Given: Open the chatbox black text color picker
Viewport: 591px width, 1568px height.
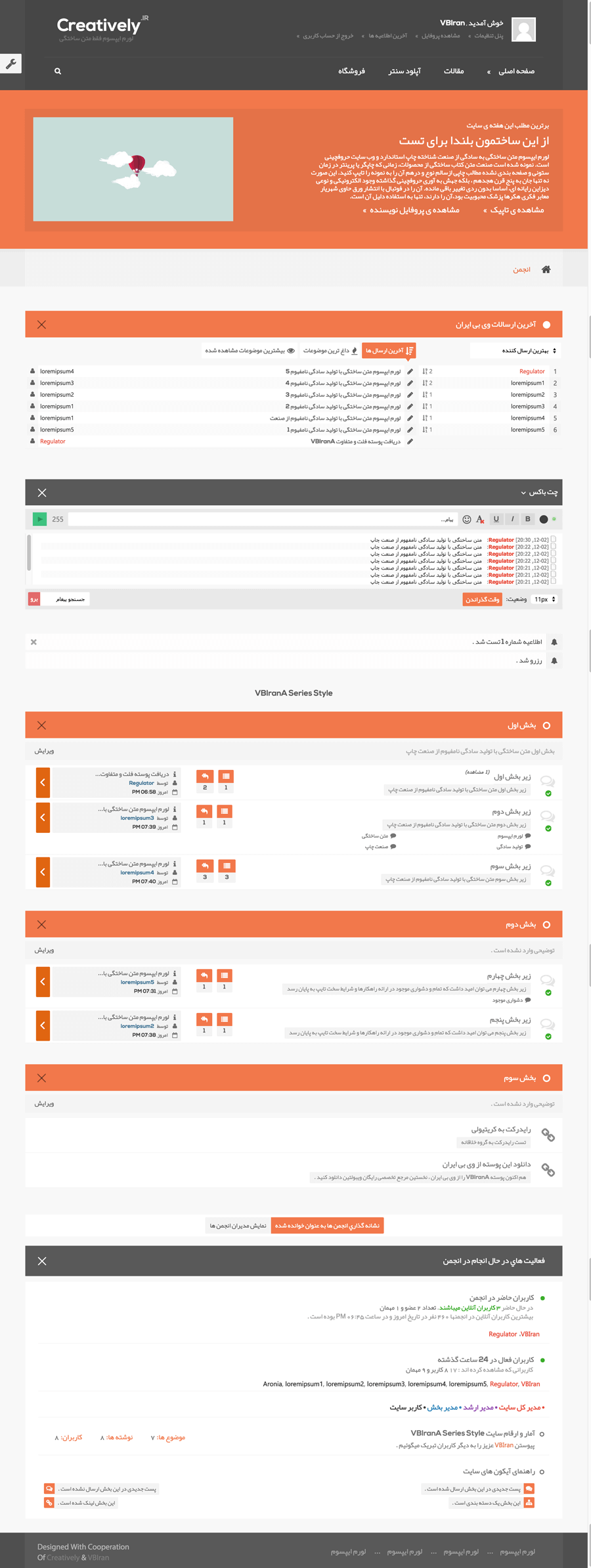Looking at the screenshot, I should pos(544,520).
